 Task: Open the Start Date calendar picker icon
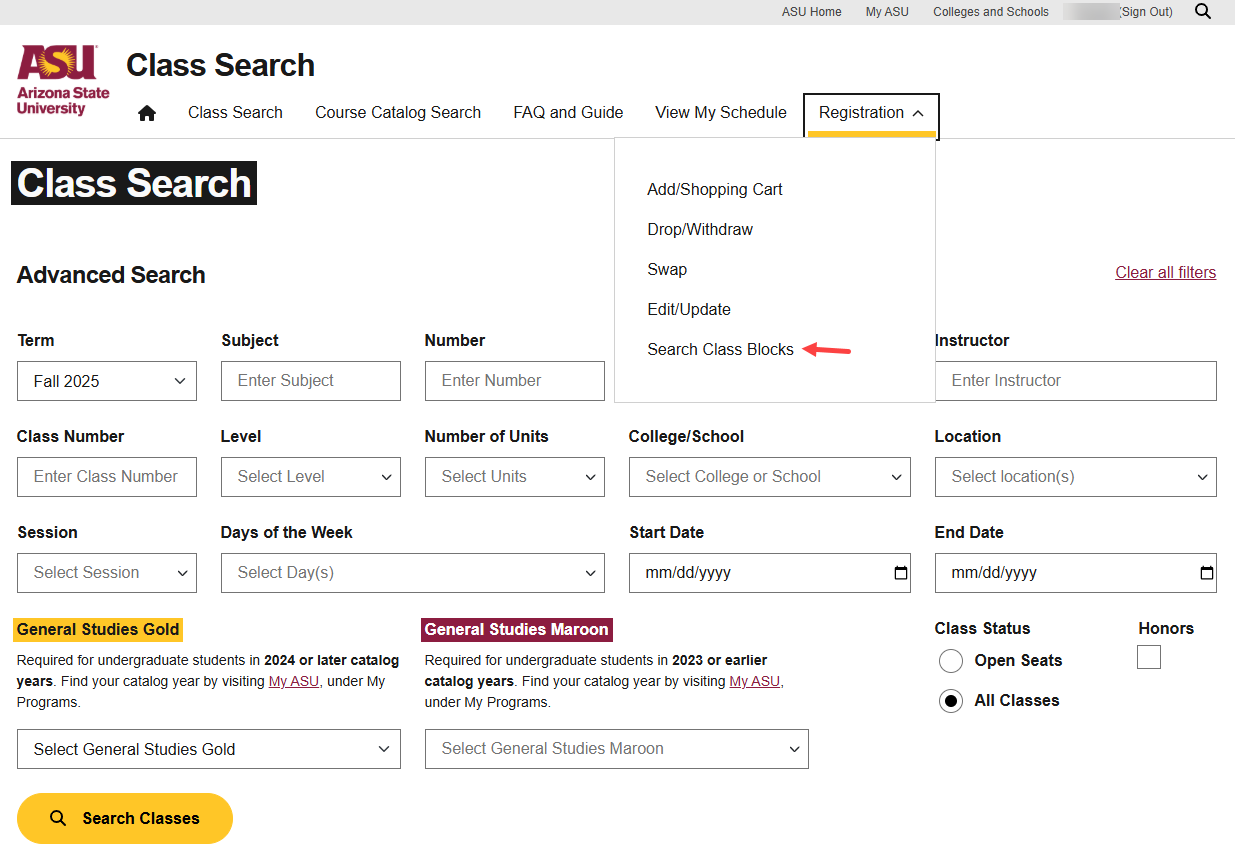(900, 573)
